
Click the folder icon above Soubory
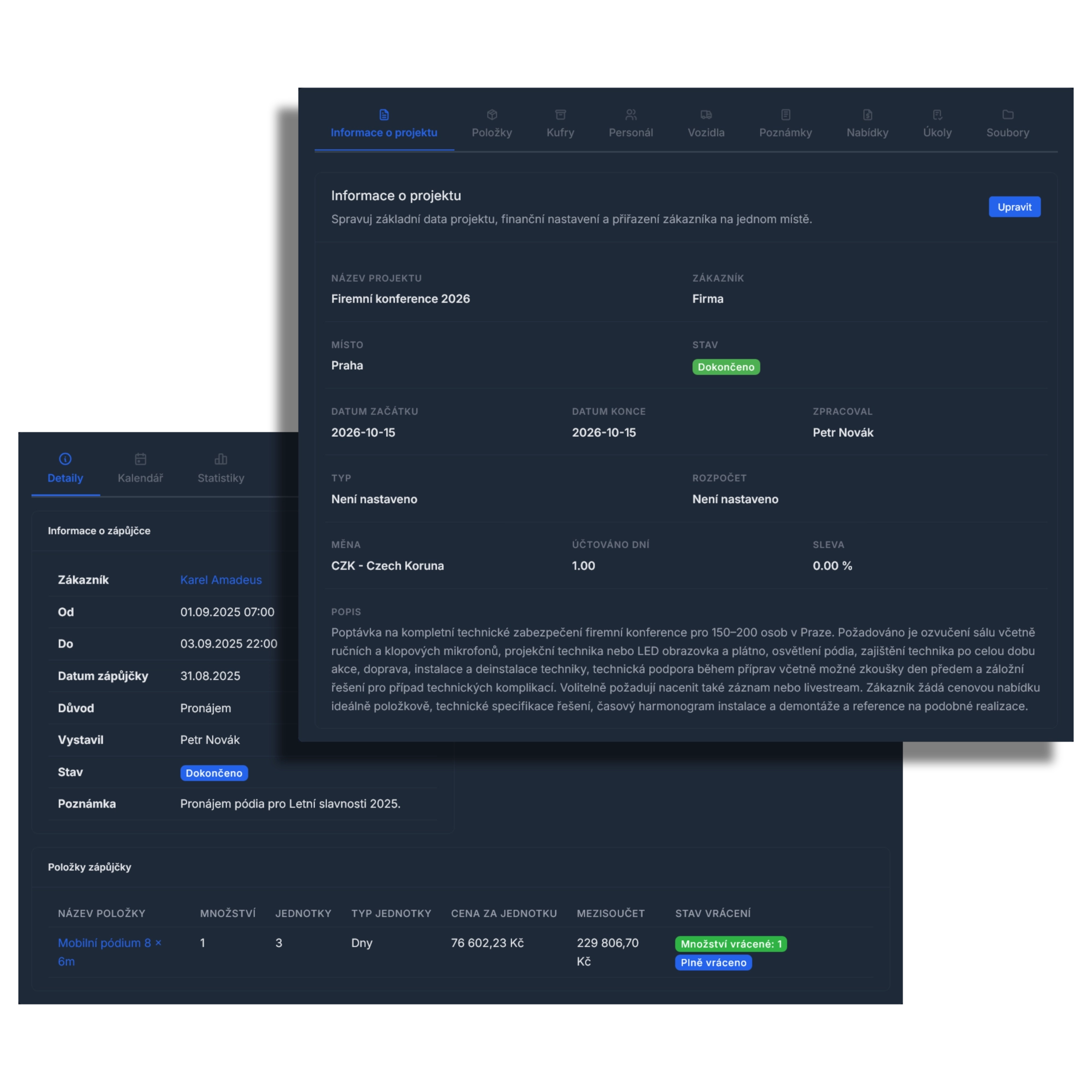click(1007, 115)
